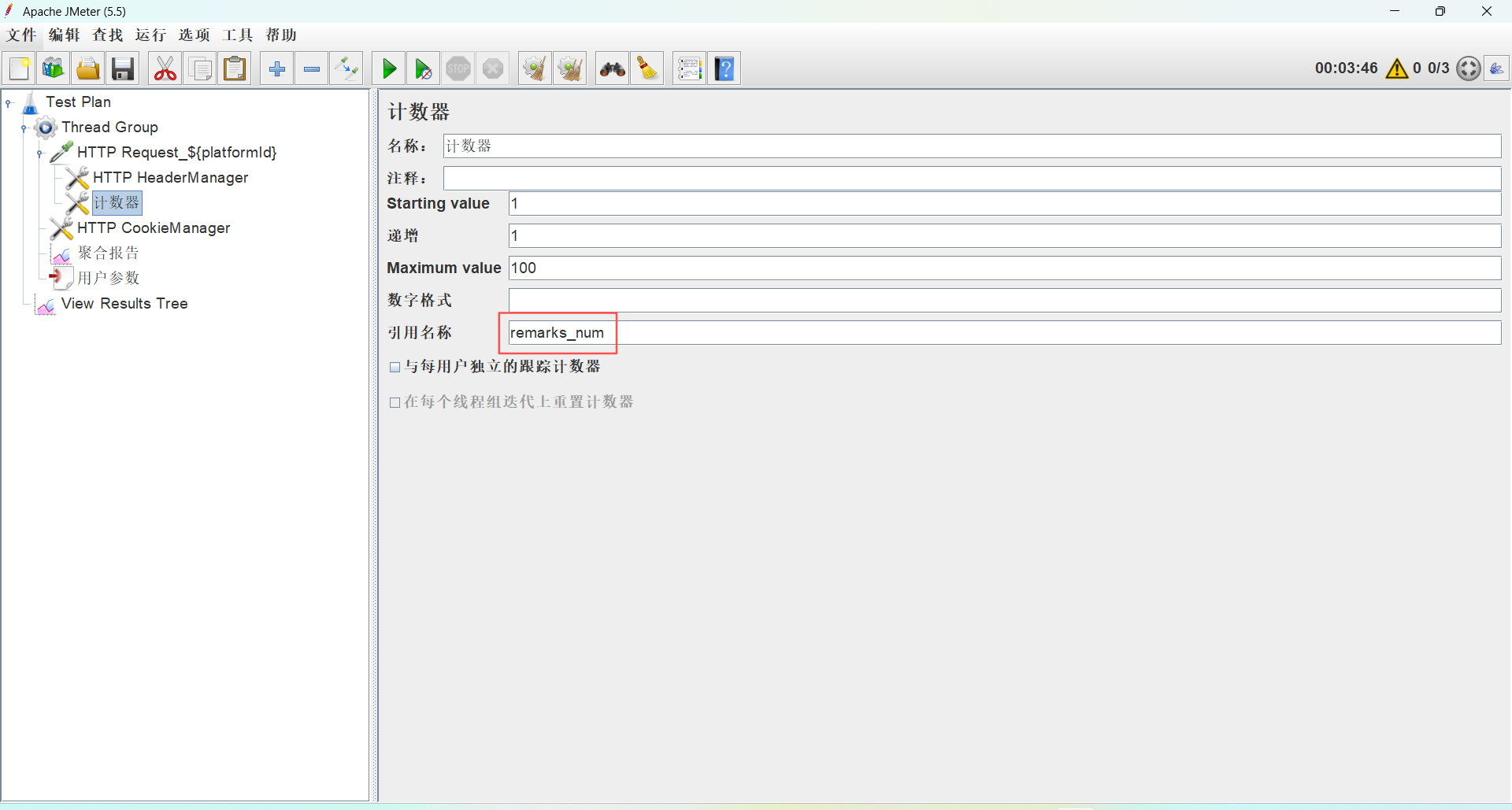The image size is (1512, 810).
Task: Open the 选项 menu
Action: pyautogui.click(x=195, y=35)
